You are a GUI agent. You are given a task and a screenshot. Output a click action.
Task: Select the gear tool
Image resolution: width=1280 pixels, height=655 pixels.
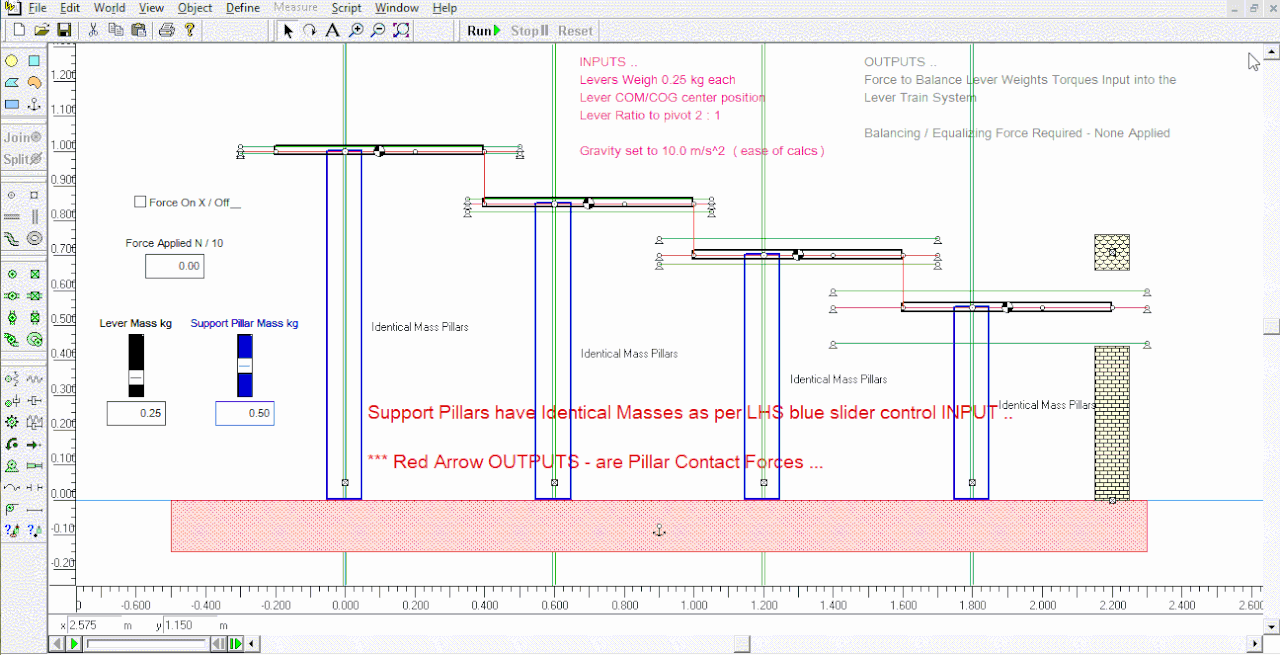(12, 423)
